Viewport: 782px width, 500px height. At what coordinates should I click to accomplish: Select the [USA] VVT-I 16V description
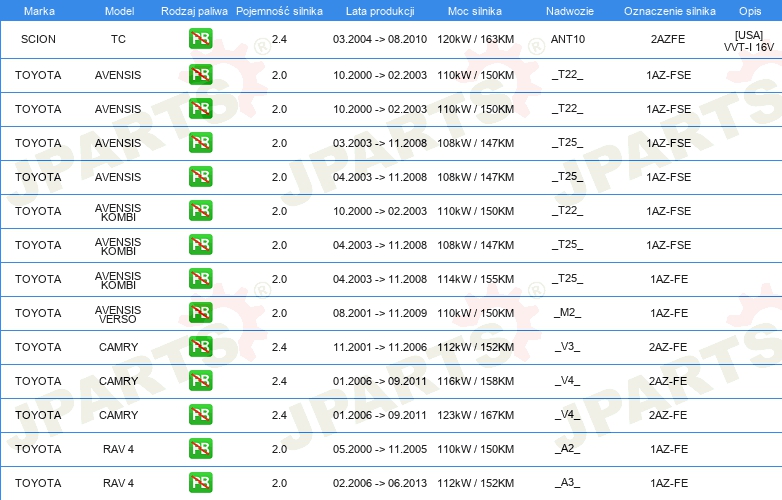point(749,41)
